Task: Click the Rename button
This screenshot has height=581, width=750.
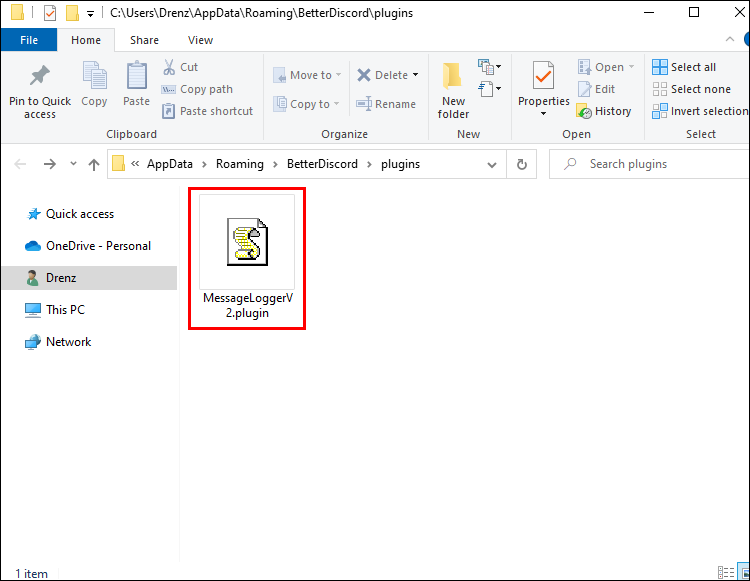Action: tap(386, 104)
